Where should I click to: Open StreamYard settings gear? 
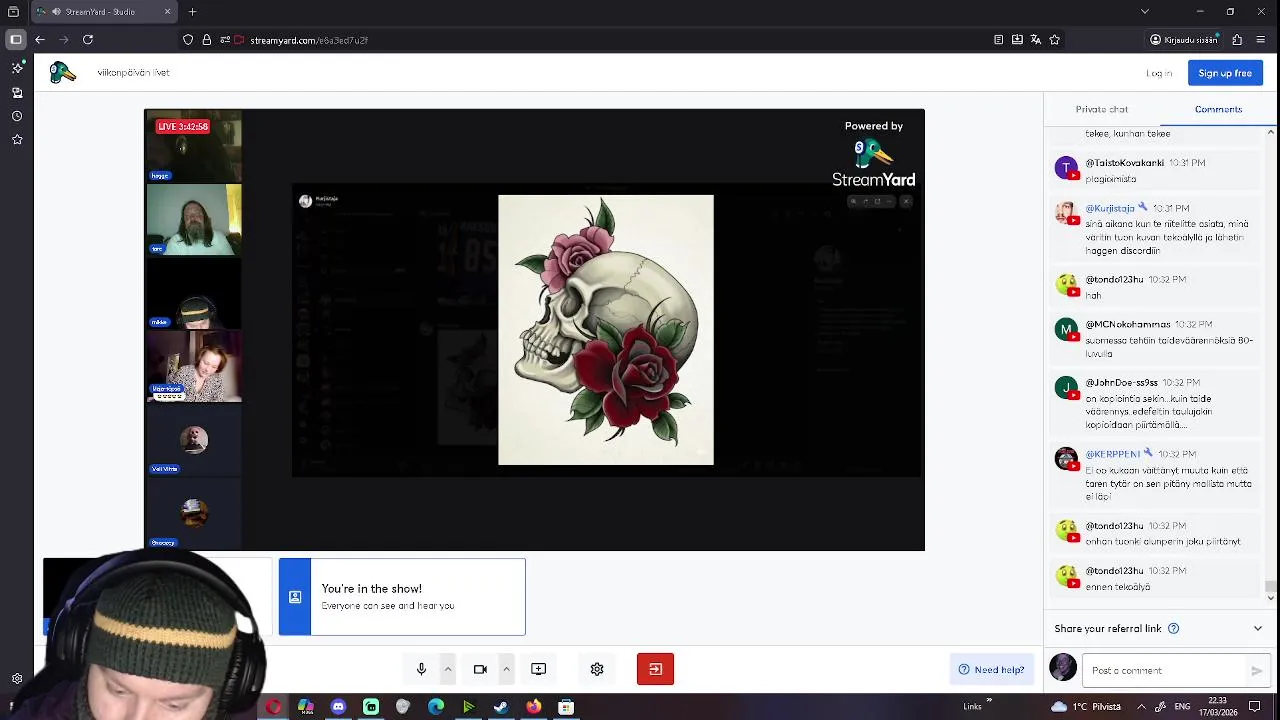pyautogui.click(x=597, y=669)
